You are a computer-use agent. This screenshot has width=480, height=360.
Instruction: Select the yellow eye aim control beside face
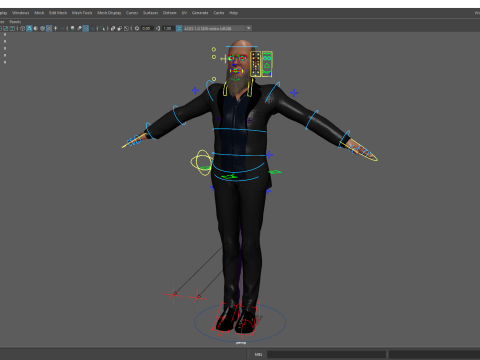coord(223,59)
